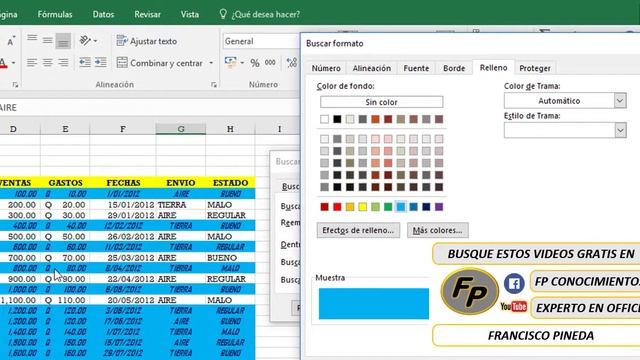Viewport: 640px width, 360px height.
Task: Click the FECHAS header cell
Action: point(123,183)
